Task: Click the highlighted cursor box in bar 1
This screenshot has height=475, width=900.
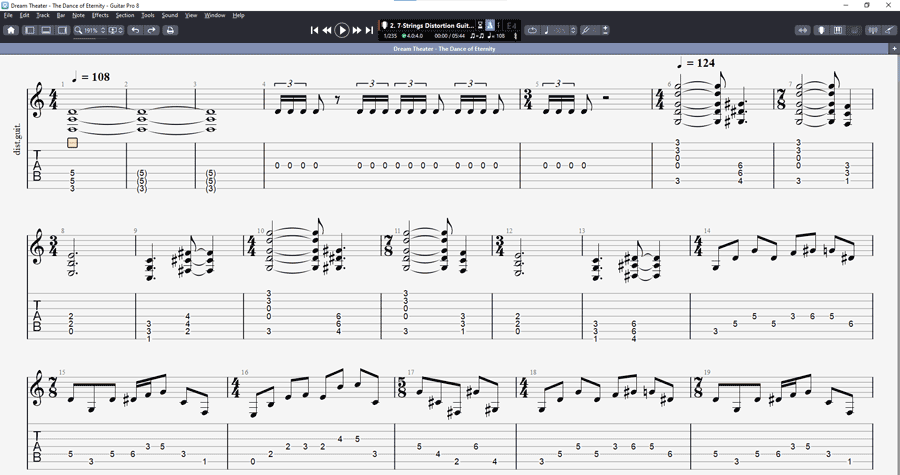Action: [72, 143]
